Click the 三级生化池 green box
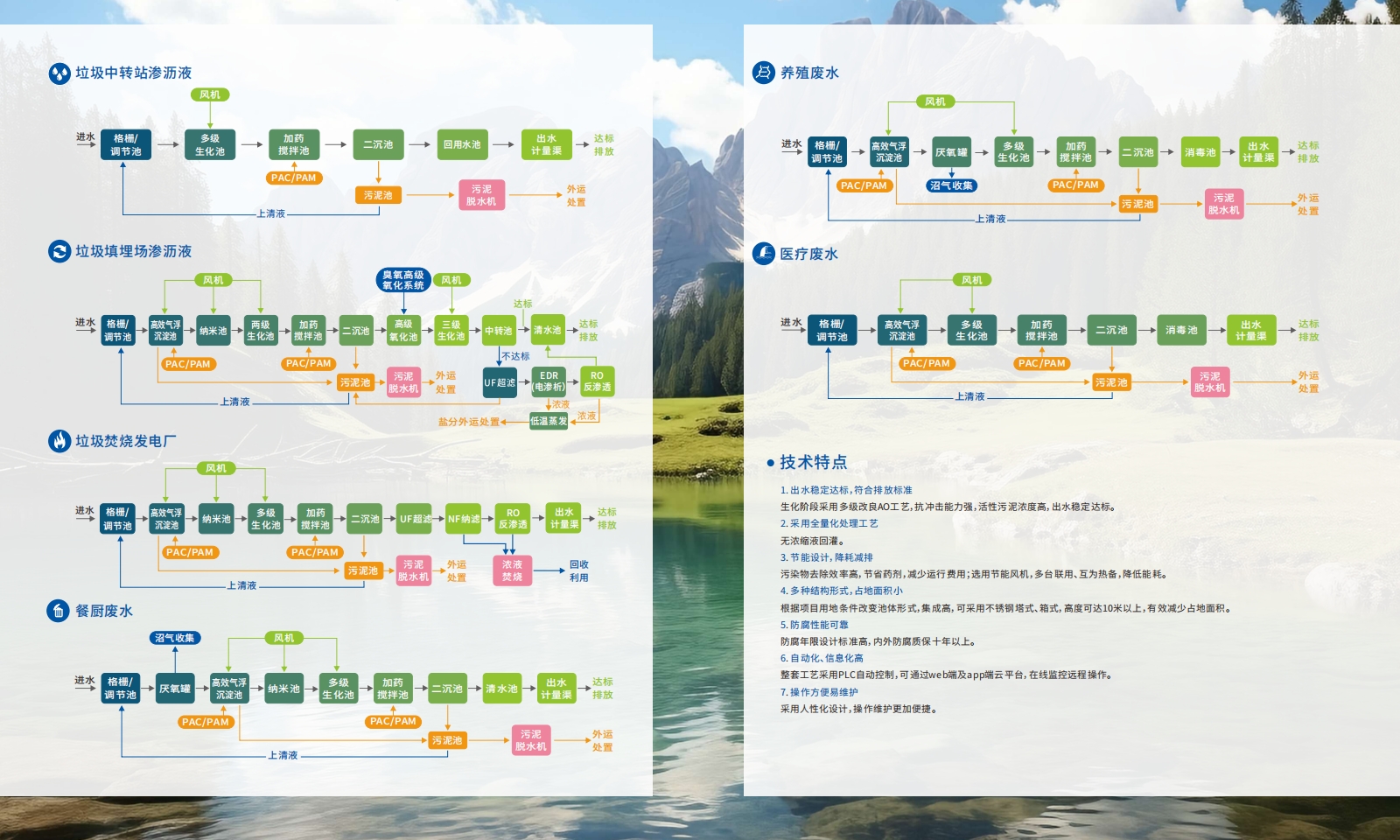The image size is (1400, 840). (451, 331)
